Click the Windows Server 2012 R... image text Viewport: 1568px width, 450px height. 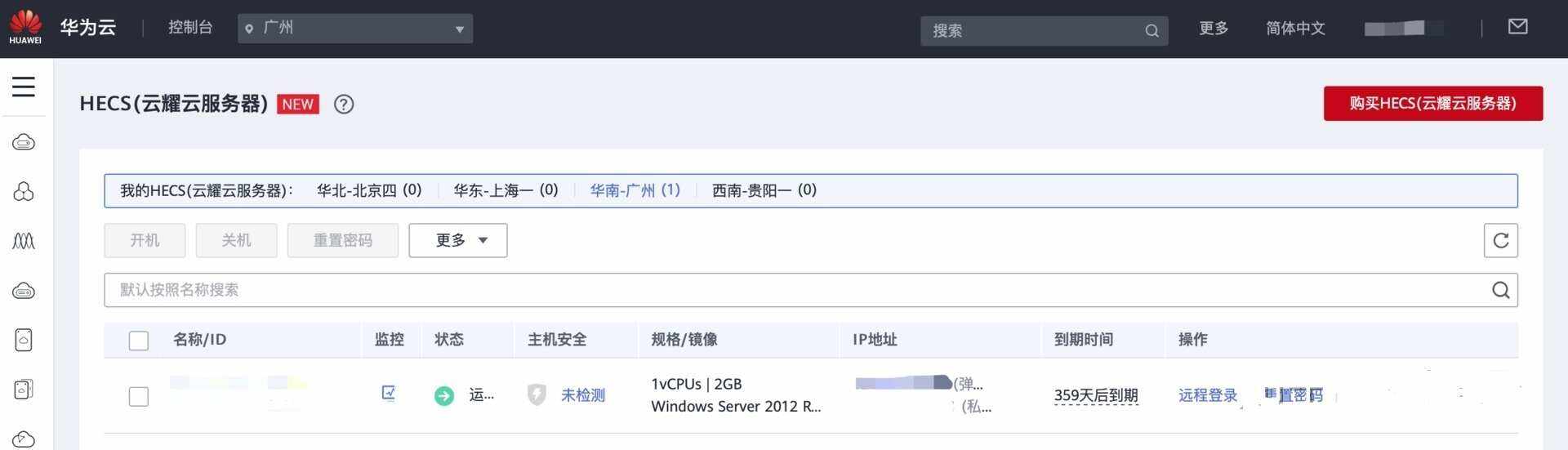point(736,407)
